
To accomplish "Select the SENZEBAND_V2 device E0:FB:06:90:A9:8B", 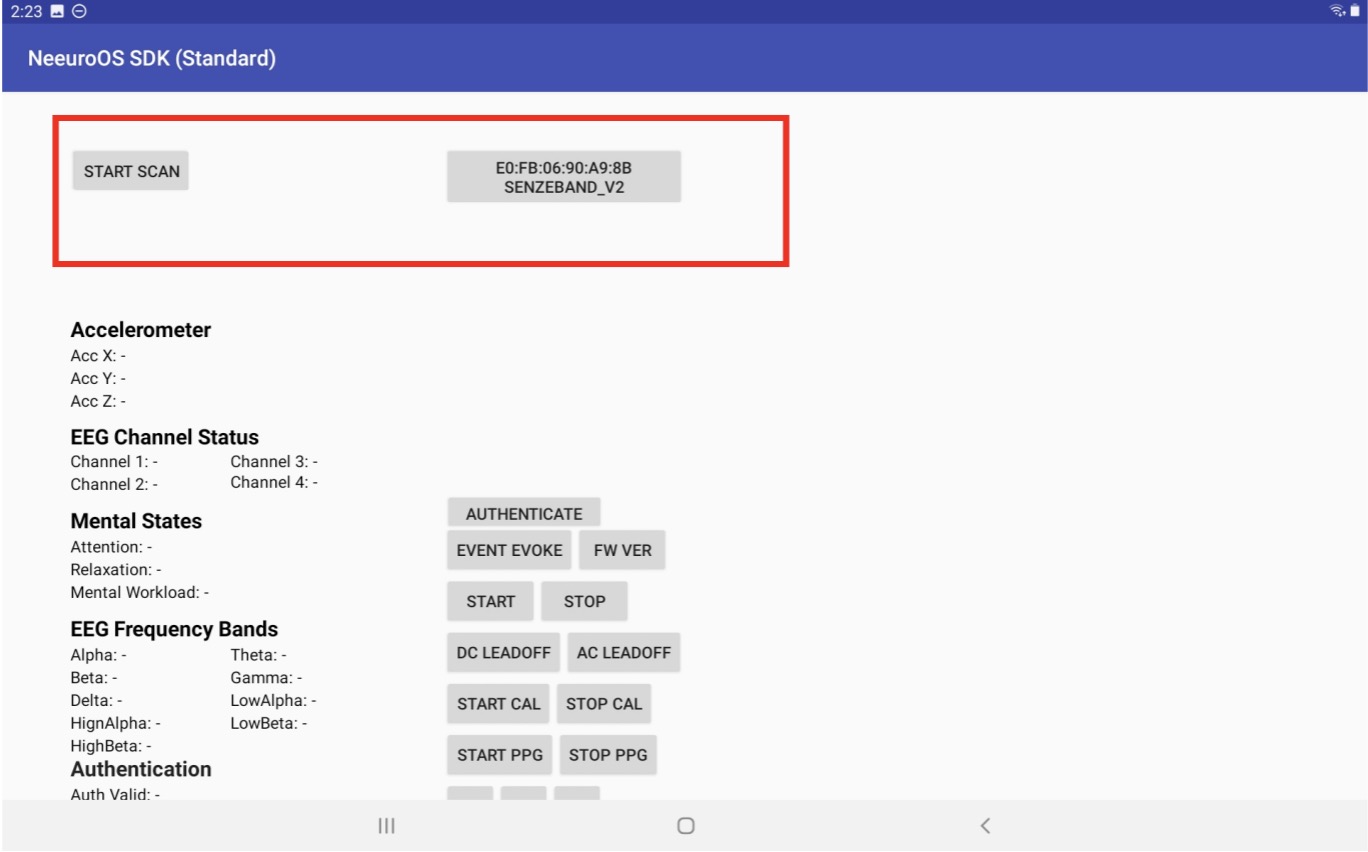I will (x=563, y=177).
